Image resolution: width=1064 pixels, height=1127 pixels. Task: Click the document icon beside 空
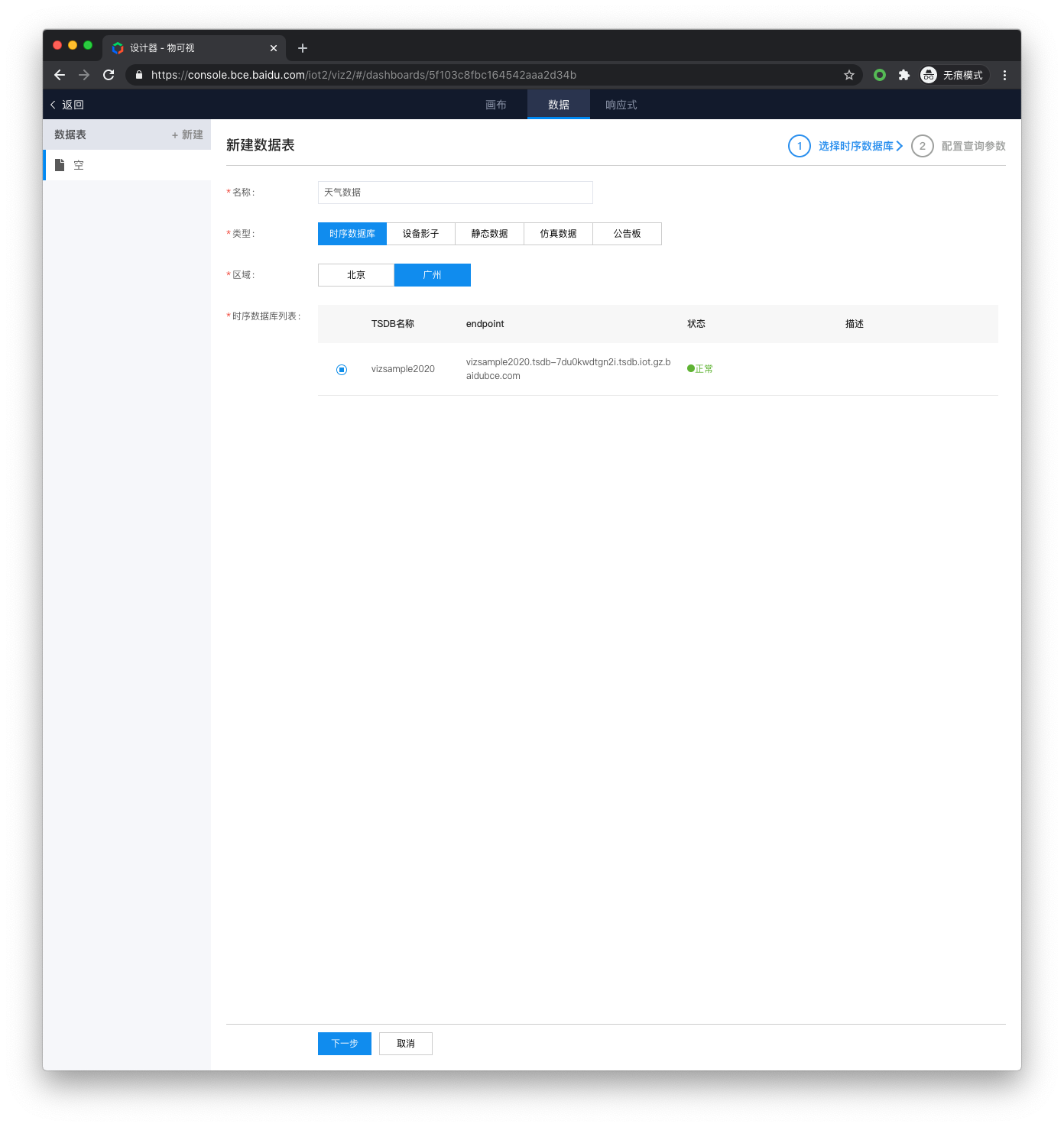60,165
